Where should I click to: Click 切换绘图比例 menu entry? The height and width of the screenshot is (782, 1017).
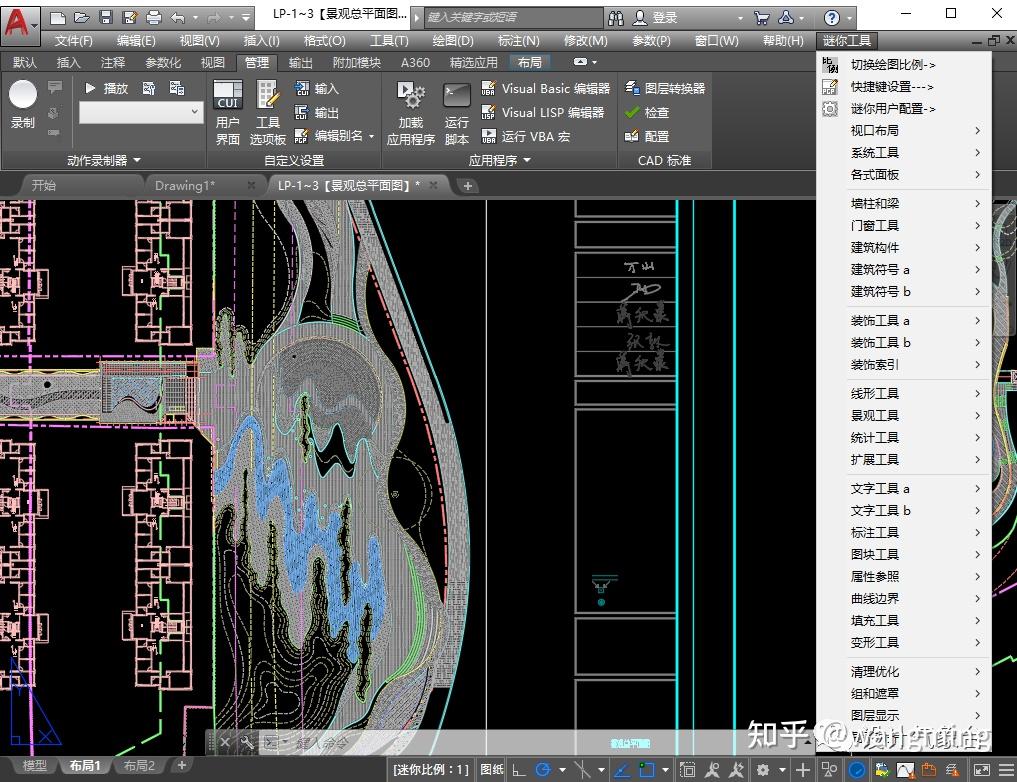click(x=892, y=65)
